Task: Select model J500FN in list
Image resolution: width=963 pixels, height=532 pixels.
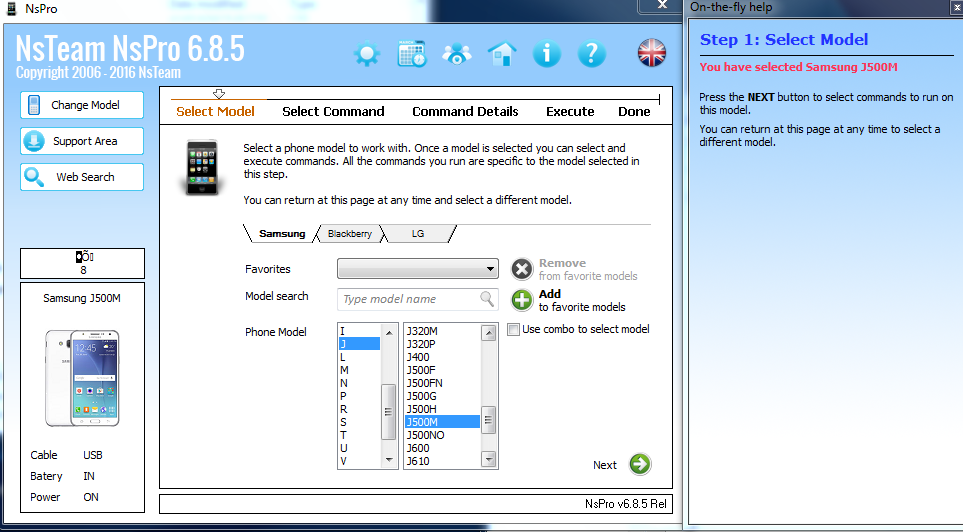Action: tap(442, 383)
